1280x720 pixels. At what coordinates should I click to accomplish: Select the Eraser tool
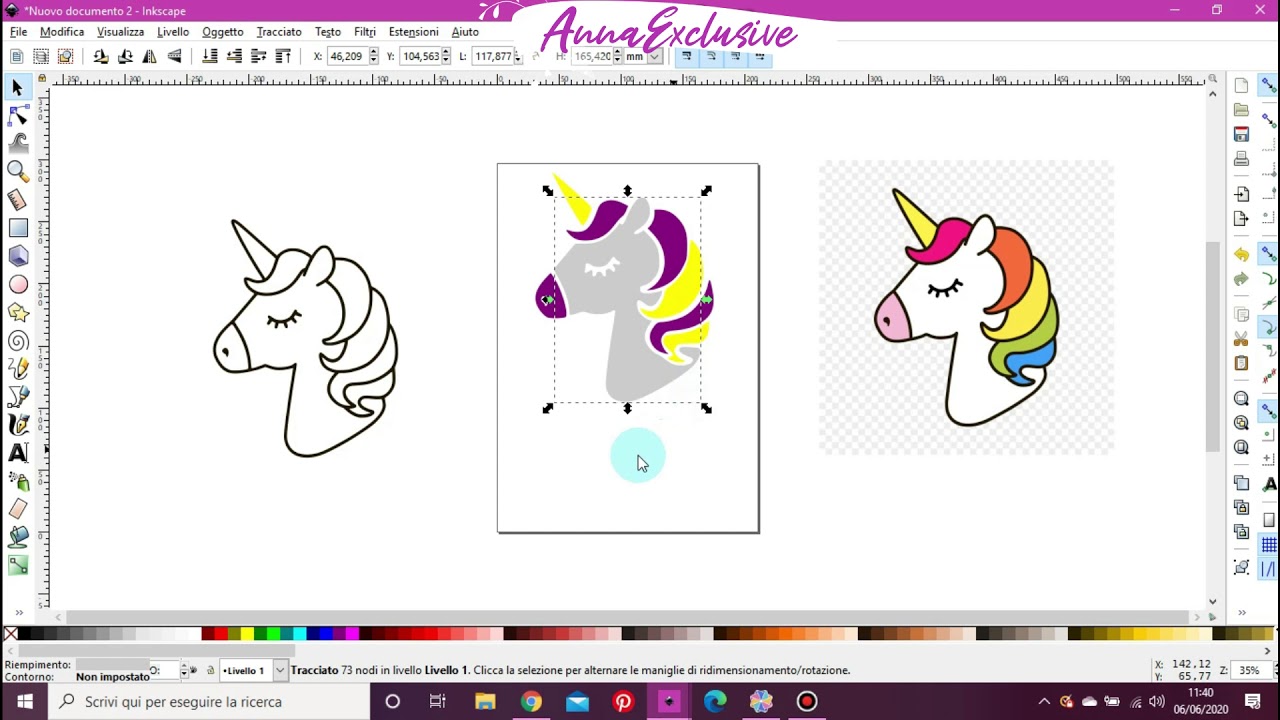coord(17,509)
